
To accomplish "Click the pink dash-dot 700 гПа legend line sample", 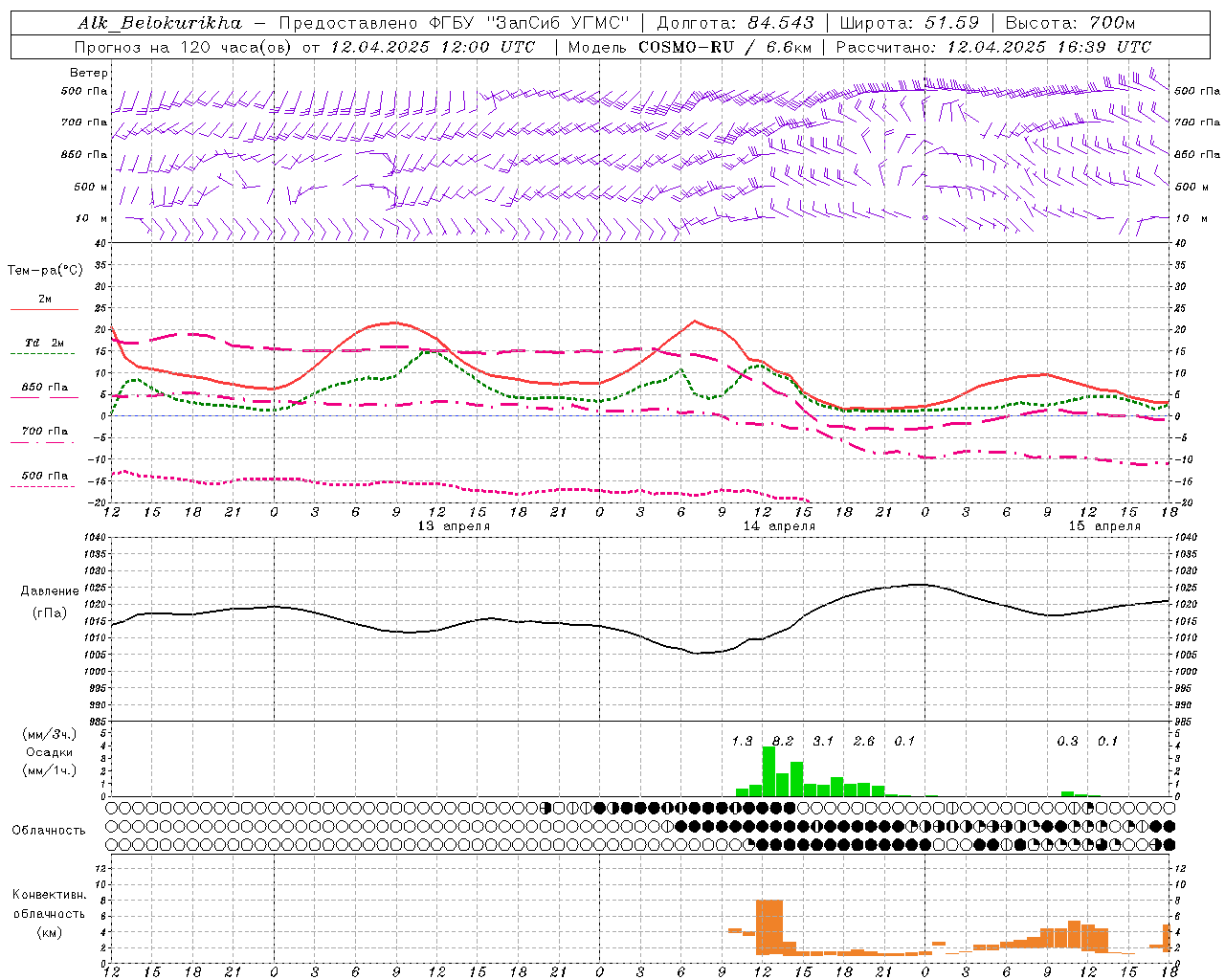I will [44, 442].
